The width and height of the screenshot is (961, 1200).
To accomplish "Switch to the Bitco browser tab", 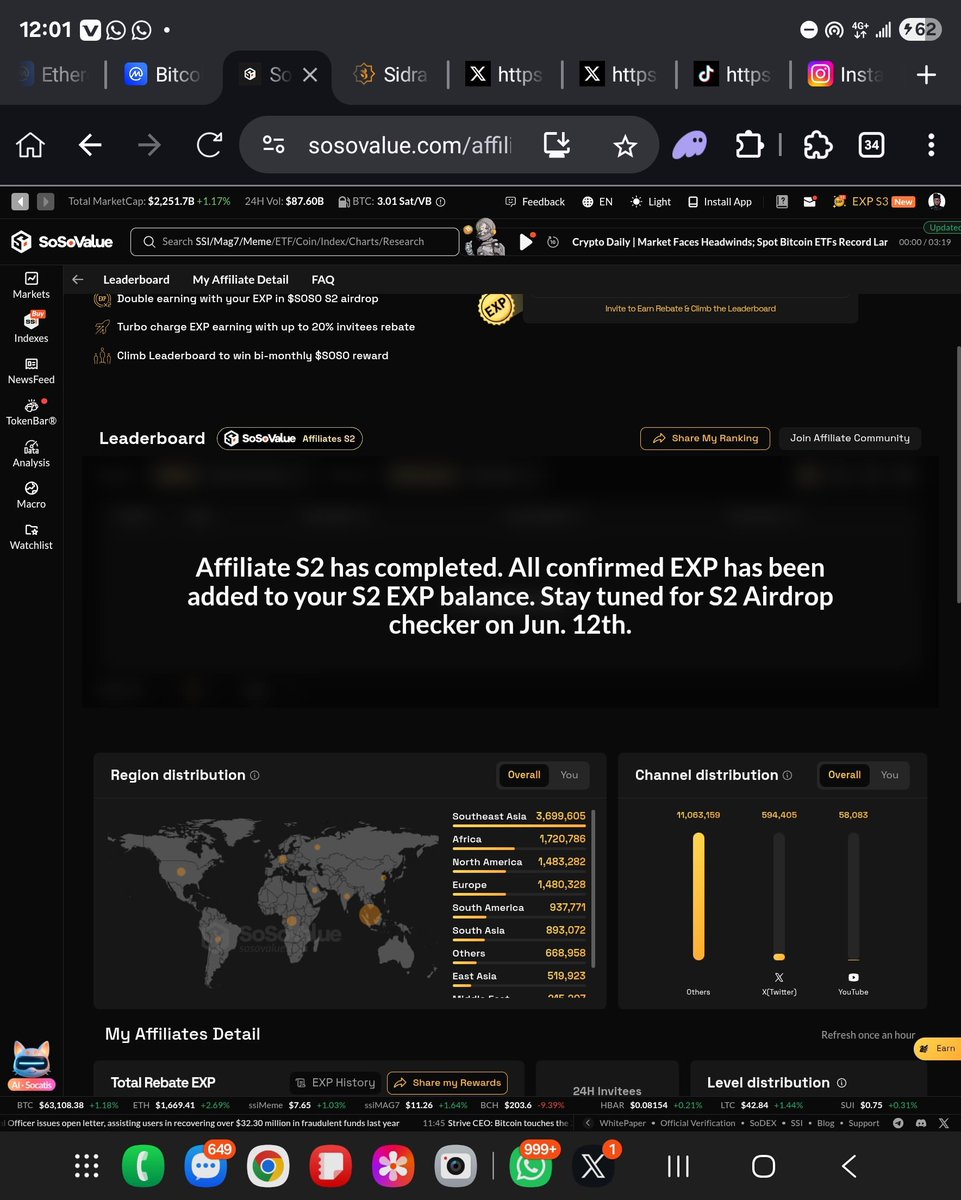I will coord(162,75).
